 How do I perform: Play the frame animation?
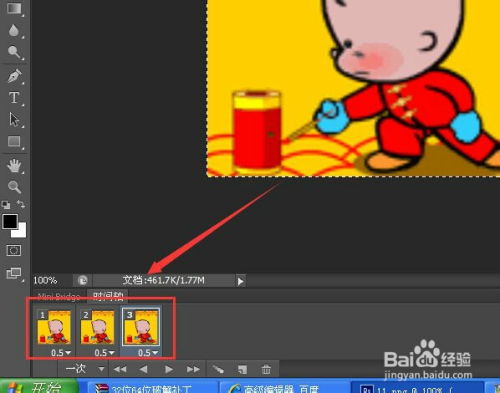coord(169,369)
